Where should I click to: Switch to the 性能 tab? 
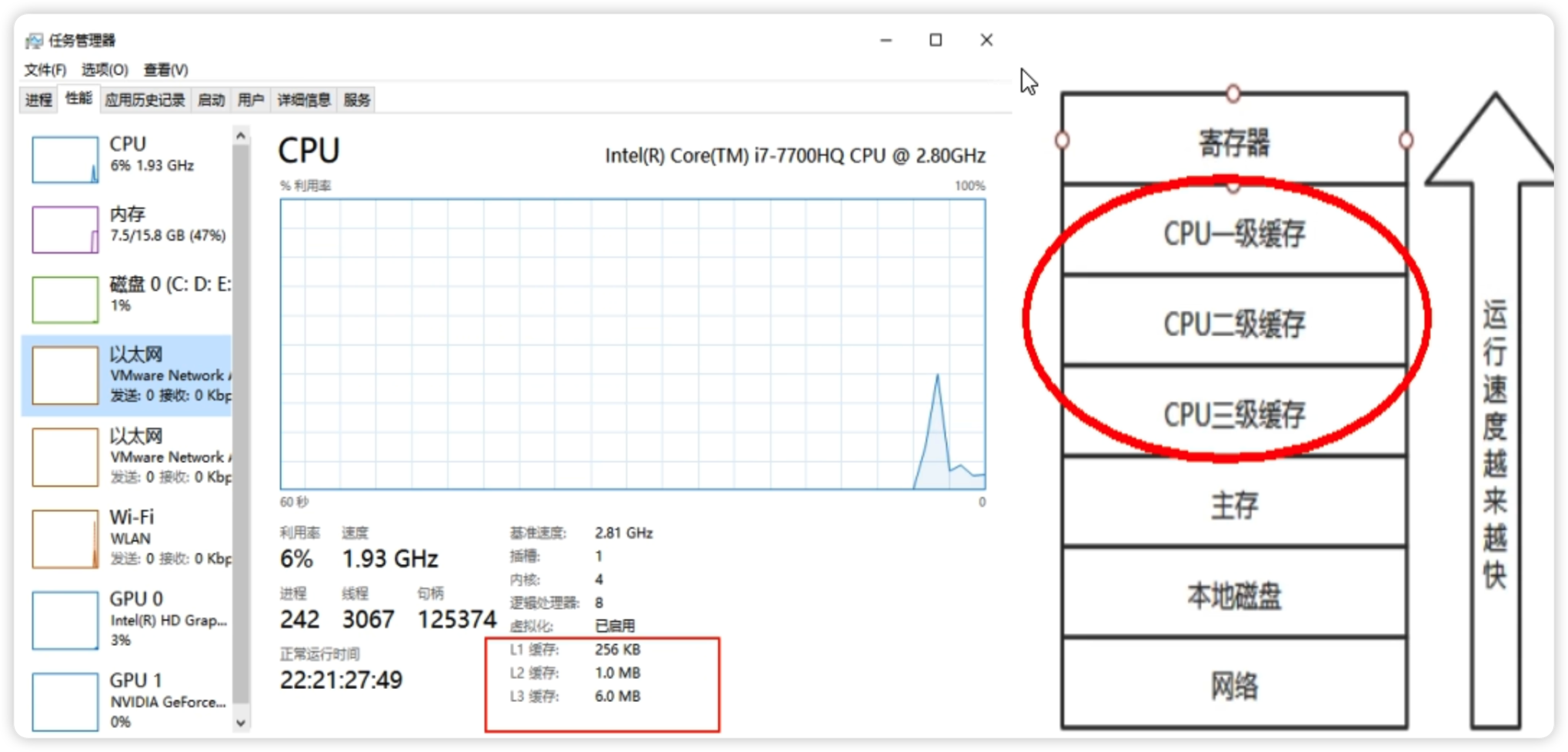coord(78,98)
